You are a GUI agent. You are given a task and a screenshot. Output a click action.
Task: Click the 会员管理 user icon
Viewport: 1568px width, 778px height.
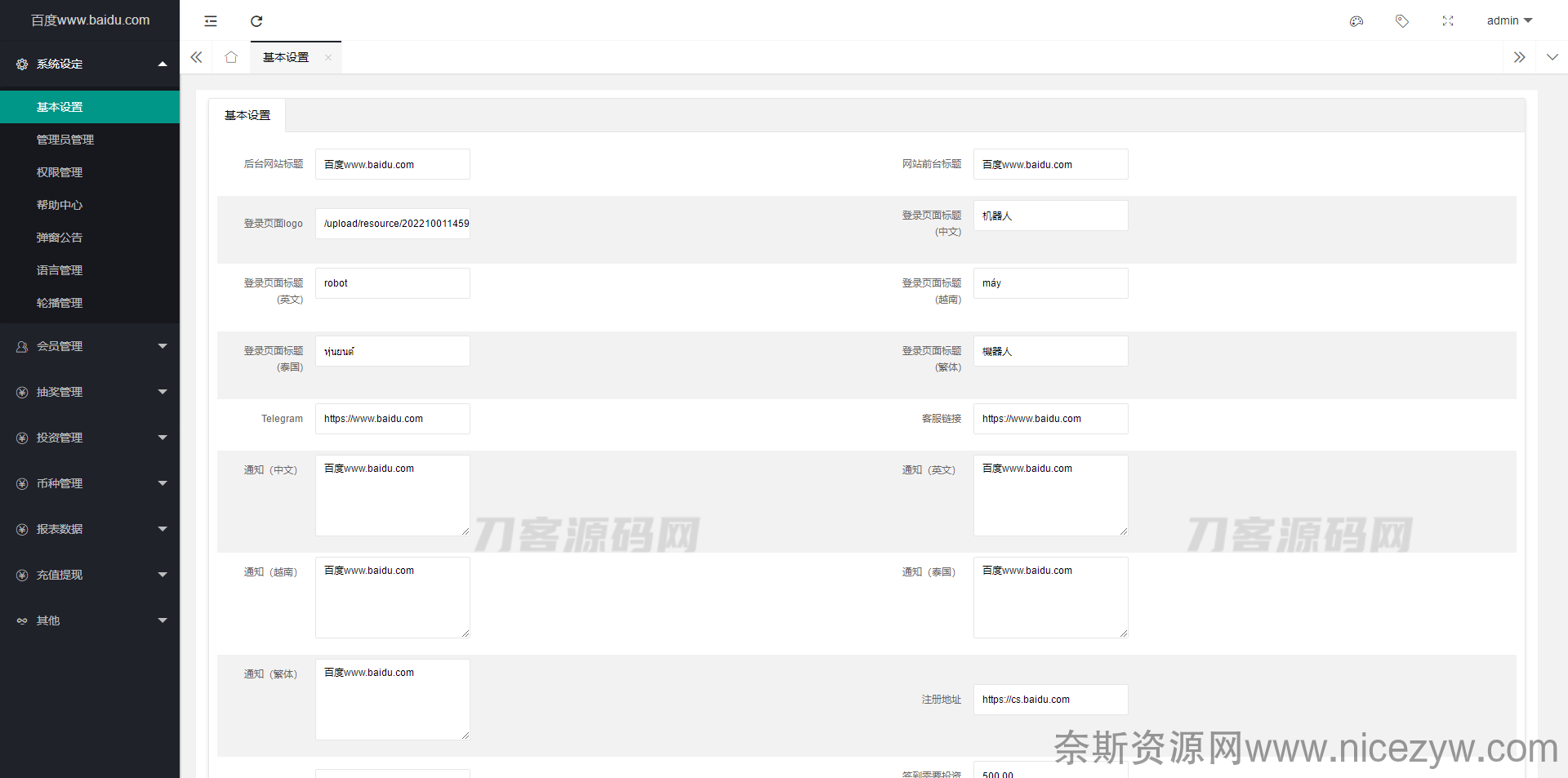22,346
